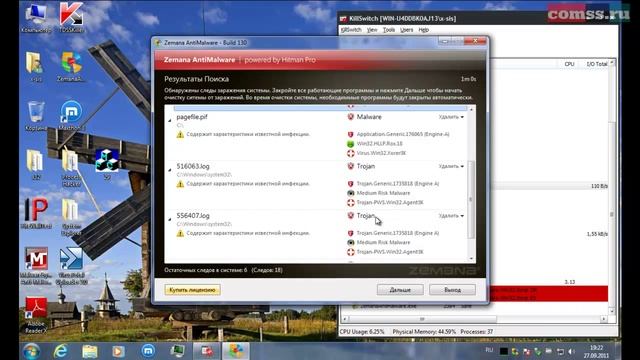Open the View menu in KillSwitch
Viewport: 640px width, 360px height.
pyautogui.click(x=372, y=30)
